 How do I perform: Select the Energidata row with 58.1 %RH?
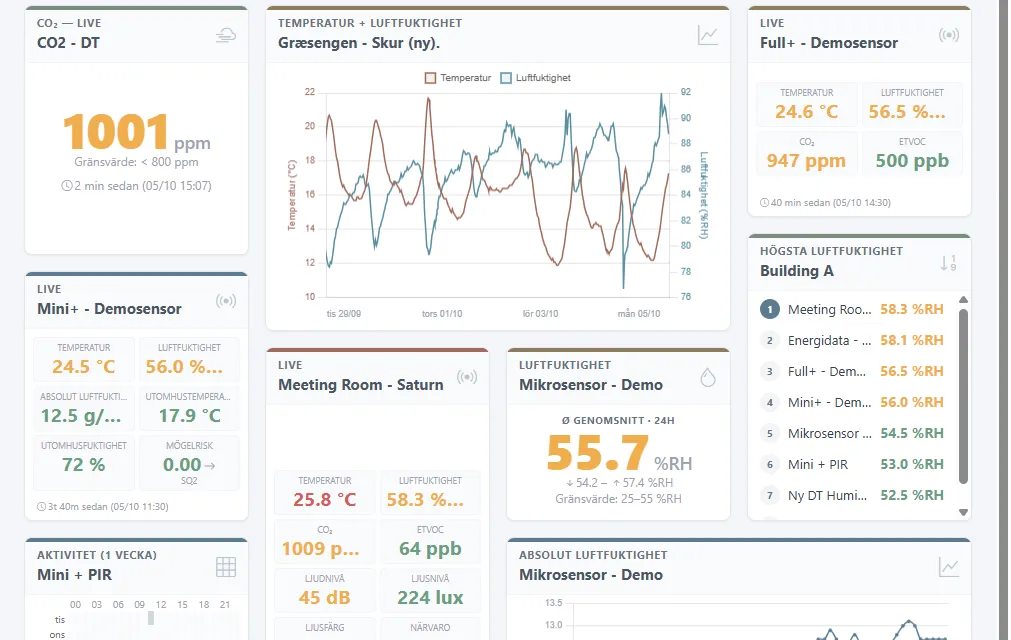tap(852, 340)
